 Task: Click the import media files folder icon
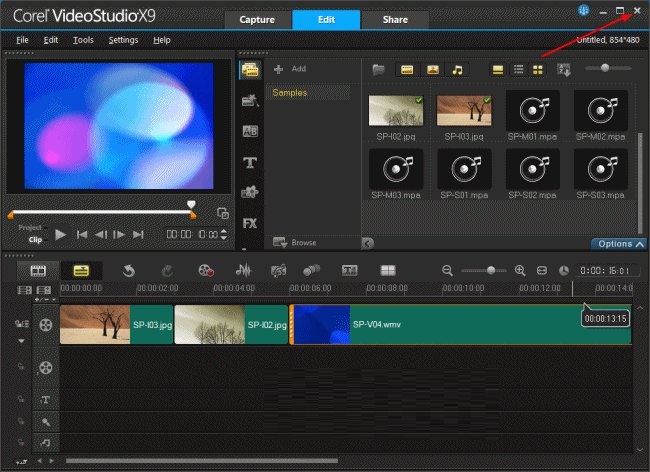tap(378, 70)
